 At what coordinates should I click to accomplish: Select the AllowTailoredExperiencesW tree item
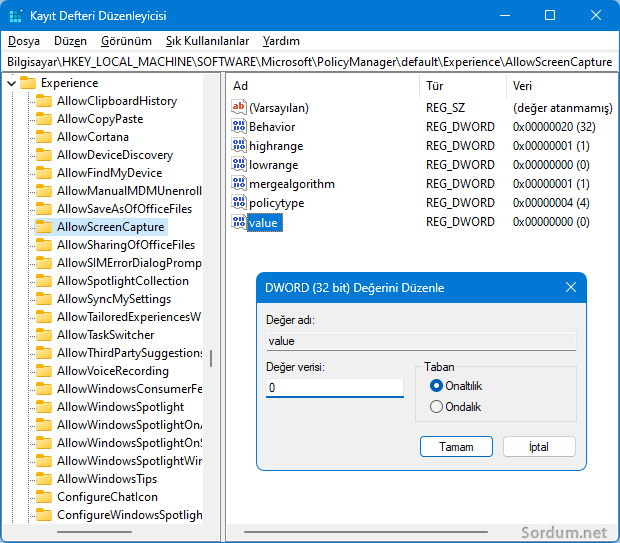129,317
